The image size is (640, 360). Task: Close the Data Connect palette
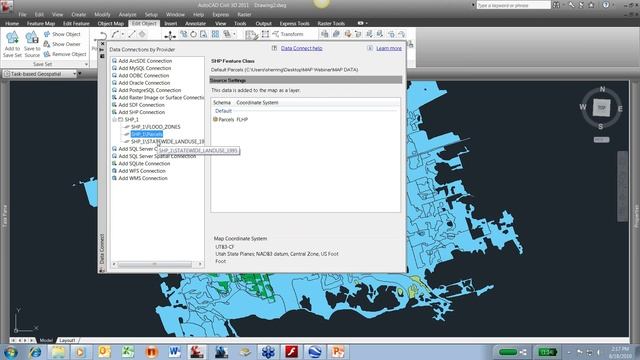point(102,44)
